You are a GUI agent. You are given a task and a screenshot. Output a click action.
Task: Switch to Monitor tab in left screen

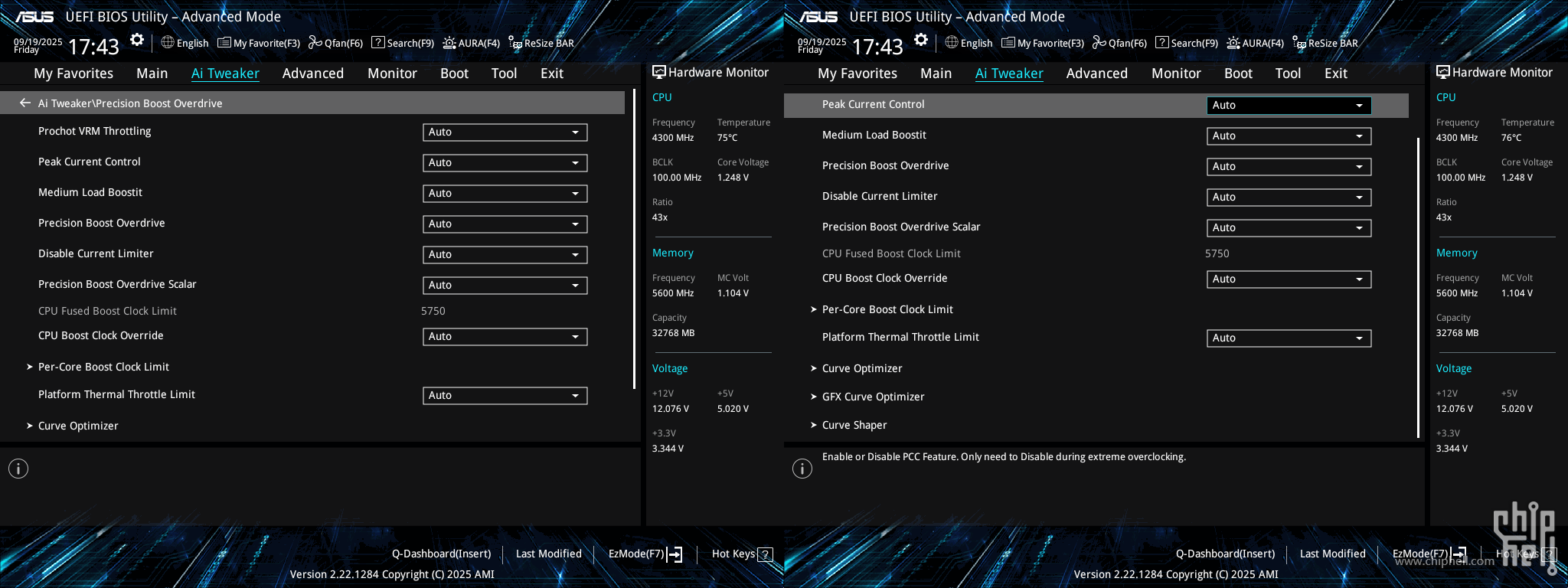pos(393,73)
